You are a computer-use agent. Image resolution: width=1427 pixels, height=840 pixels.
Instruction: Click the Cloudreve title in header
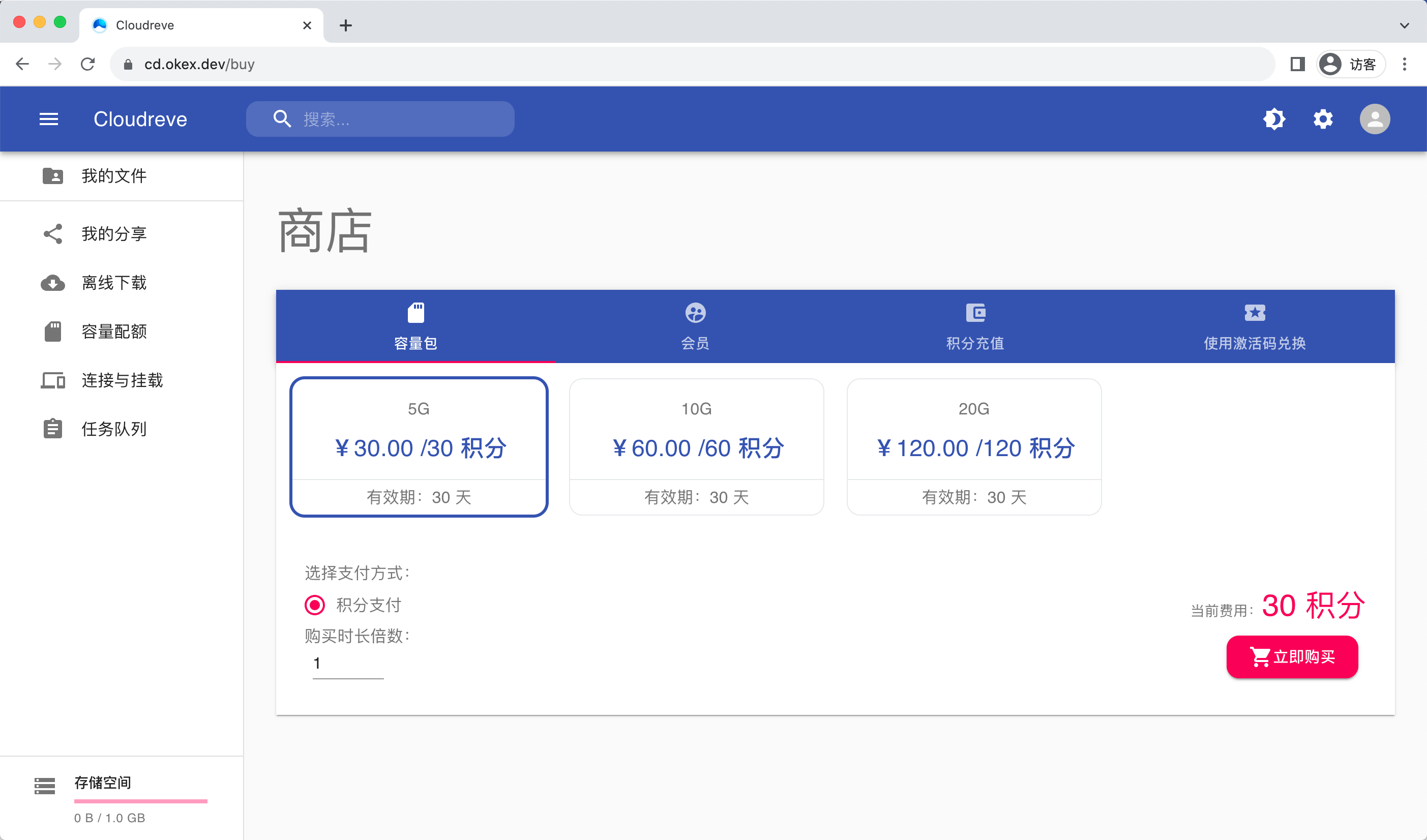pos(140,119)
